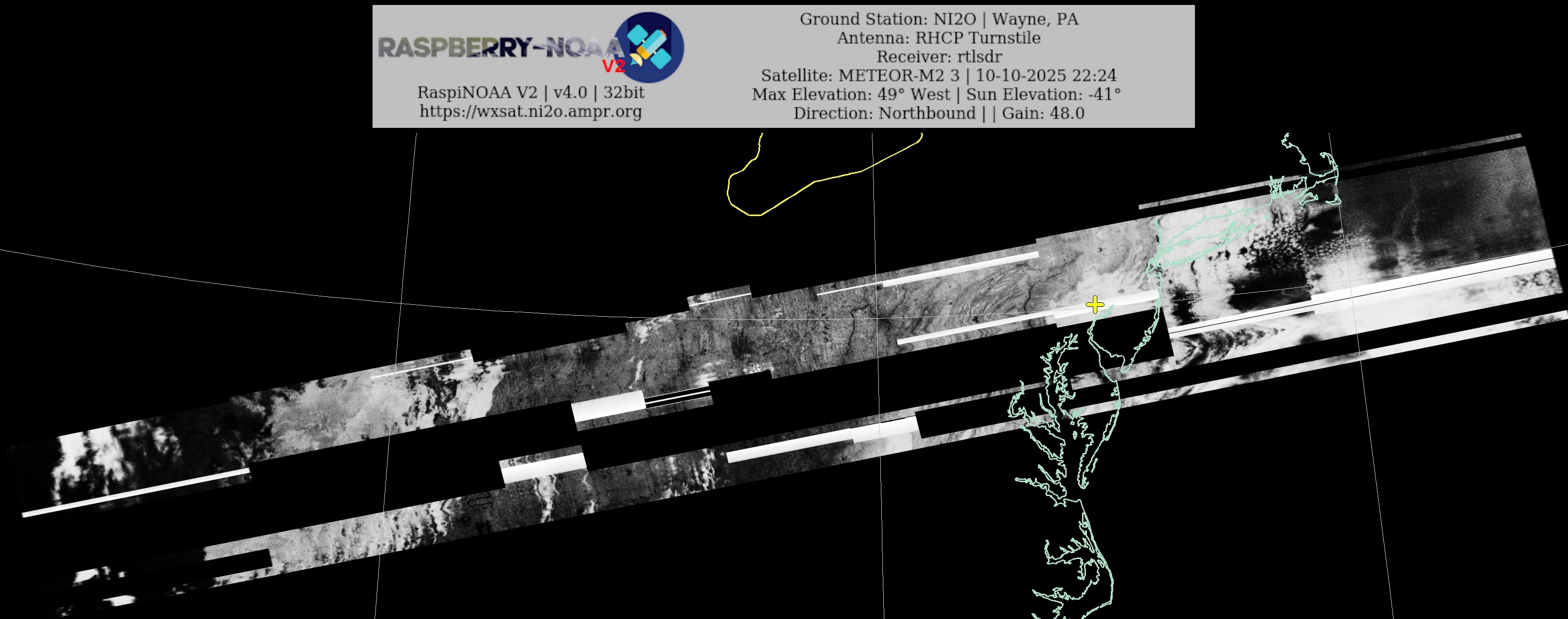Select the Ground Station NI2O Wayne line
1568x619 pixels.
pos(939,19)
